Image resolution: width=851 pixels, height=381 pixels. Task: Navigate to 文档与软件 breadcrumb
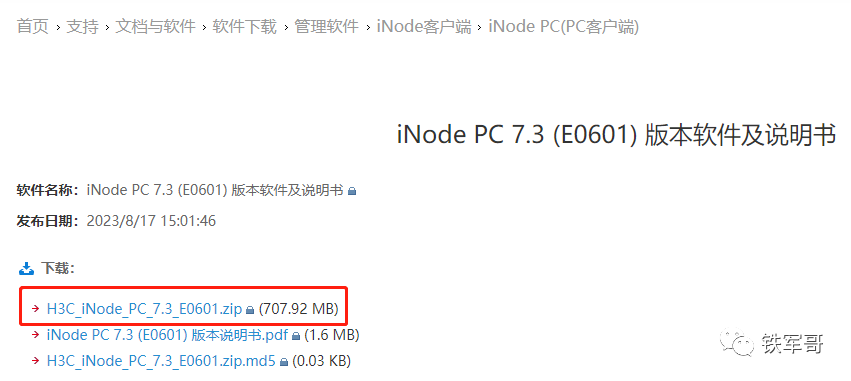(x=155, y=26)
